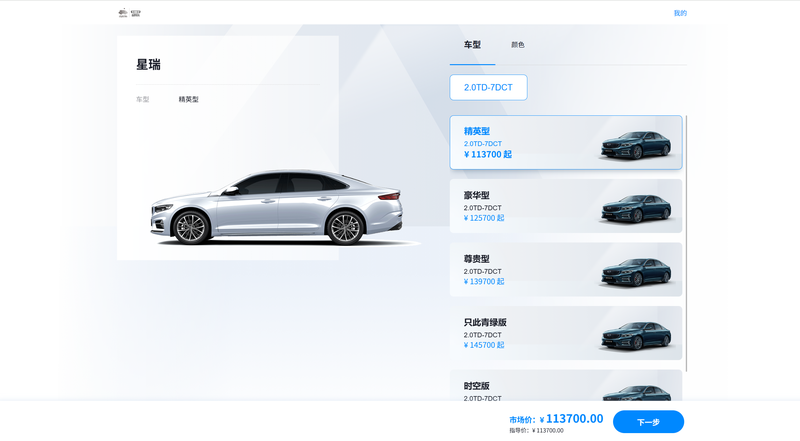Click the 豪华型 card car thumbnail
800x441 pixels.
tap(635, 209)
